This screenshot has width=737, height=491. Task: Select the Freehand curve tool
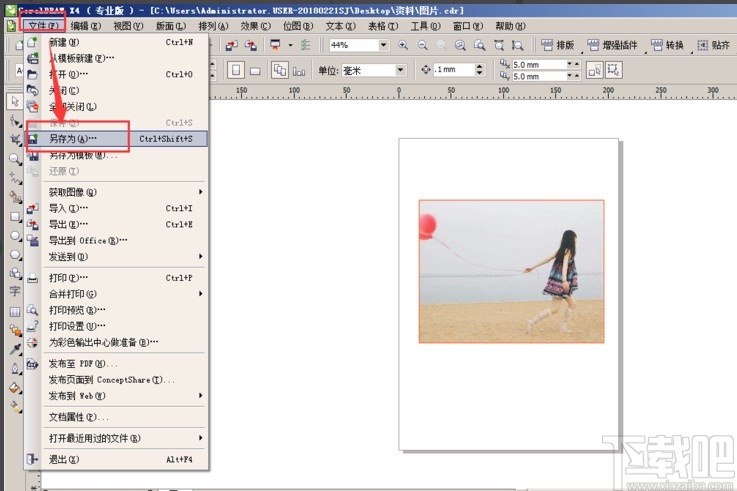[15, 178]
